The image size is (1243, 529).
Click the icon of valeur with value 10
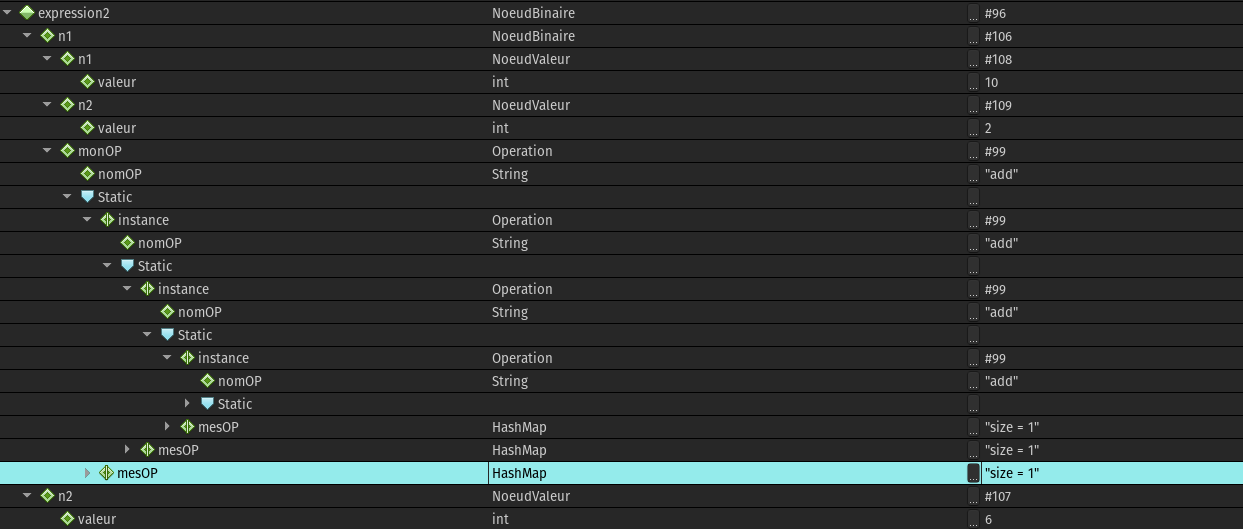point(87,82)
